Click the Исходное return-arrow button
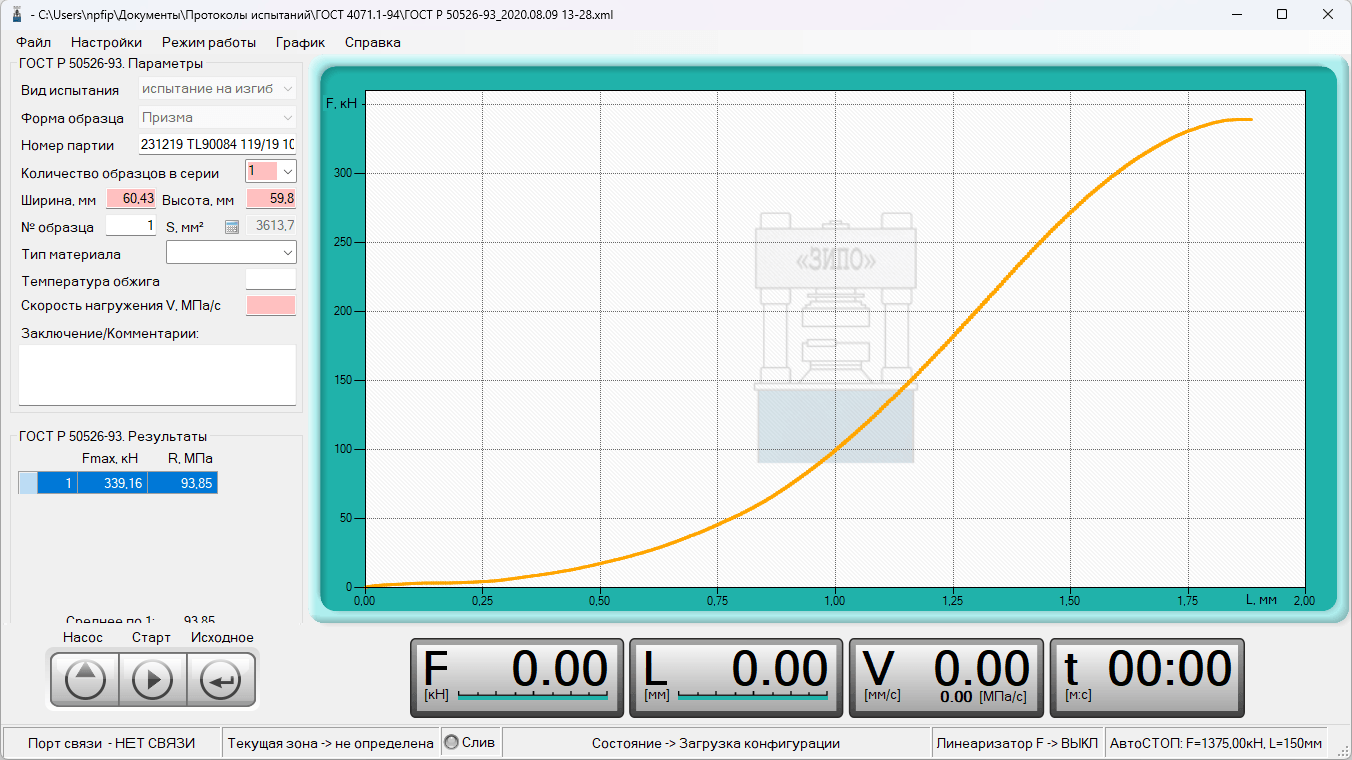Image resolution: width=1352 pixels, height=760 pixels. point(221,680)
